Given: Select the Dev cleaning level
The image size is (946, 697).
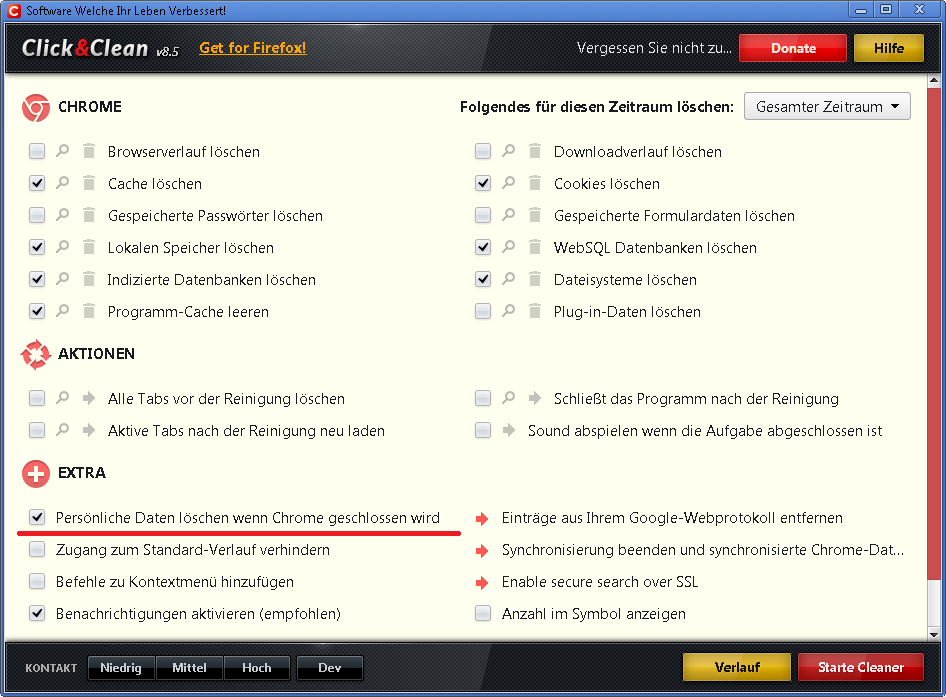Looking at the screenshot, I should pos(329,667).
